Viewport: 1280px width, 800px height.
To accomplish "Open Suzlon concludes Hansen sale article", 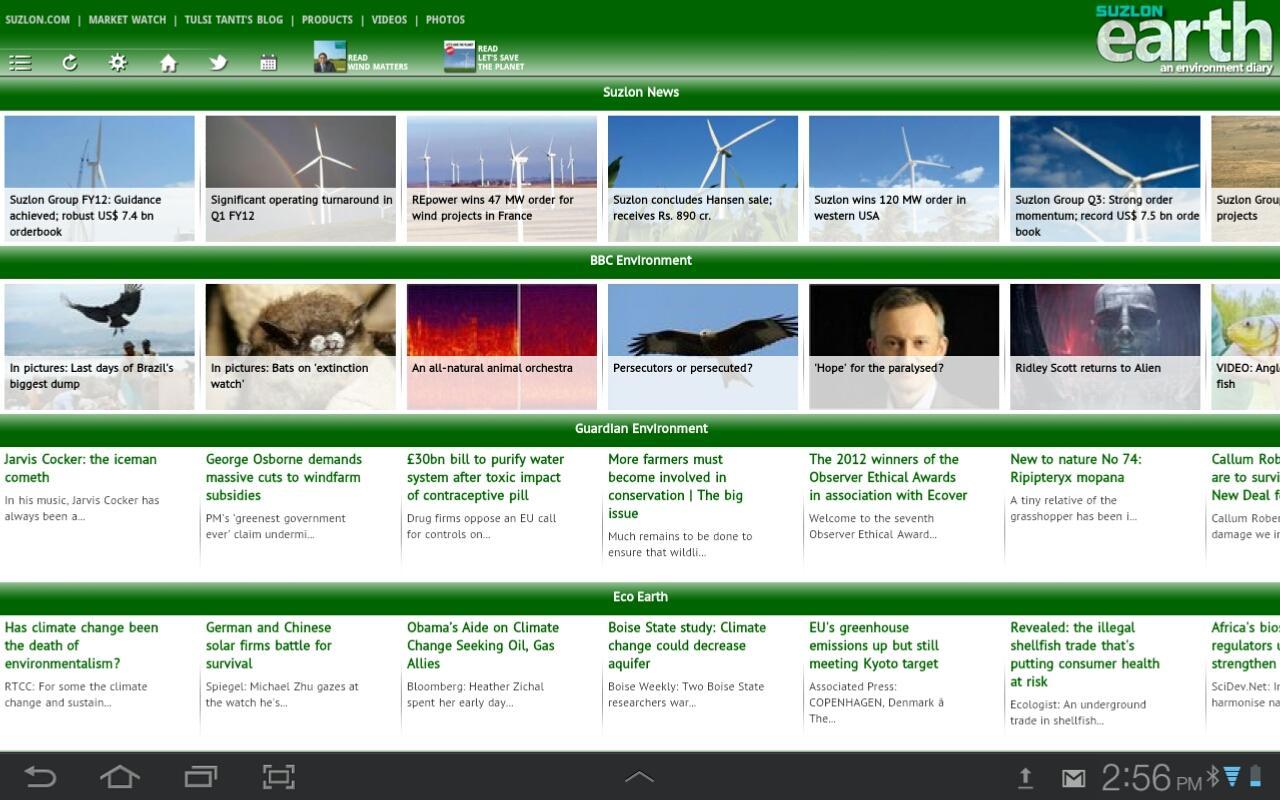I will [x=702, y=178].
